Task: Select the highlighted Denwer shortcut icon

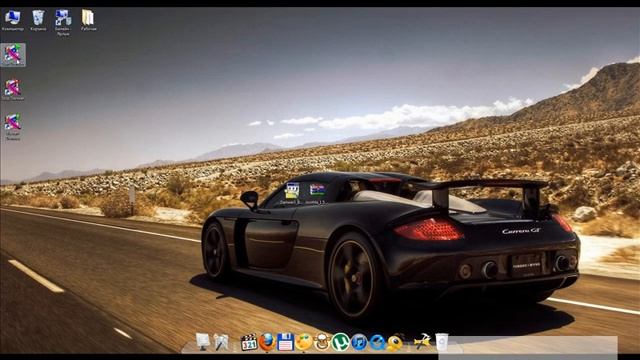Action: pyautogui.click(x=13, y=55)
